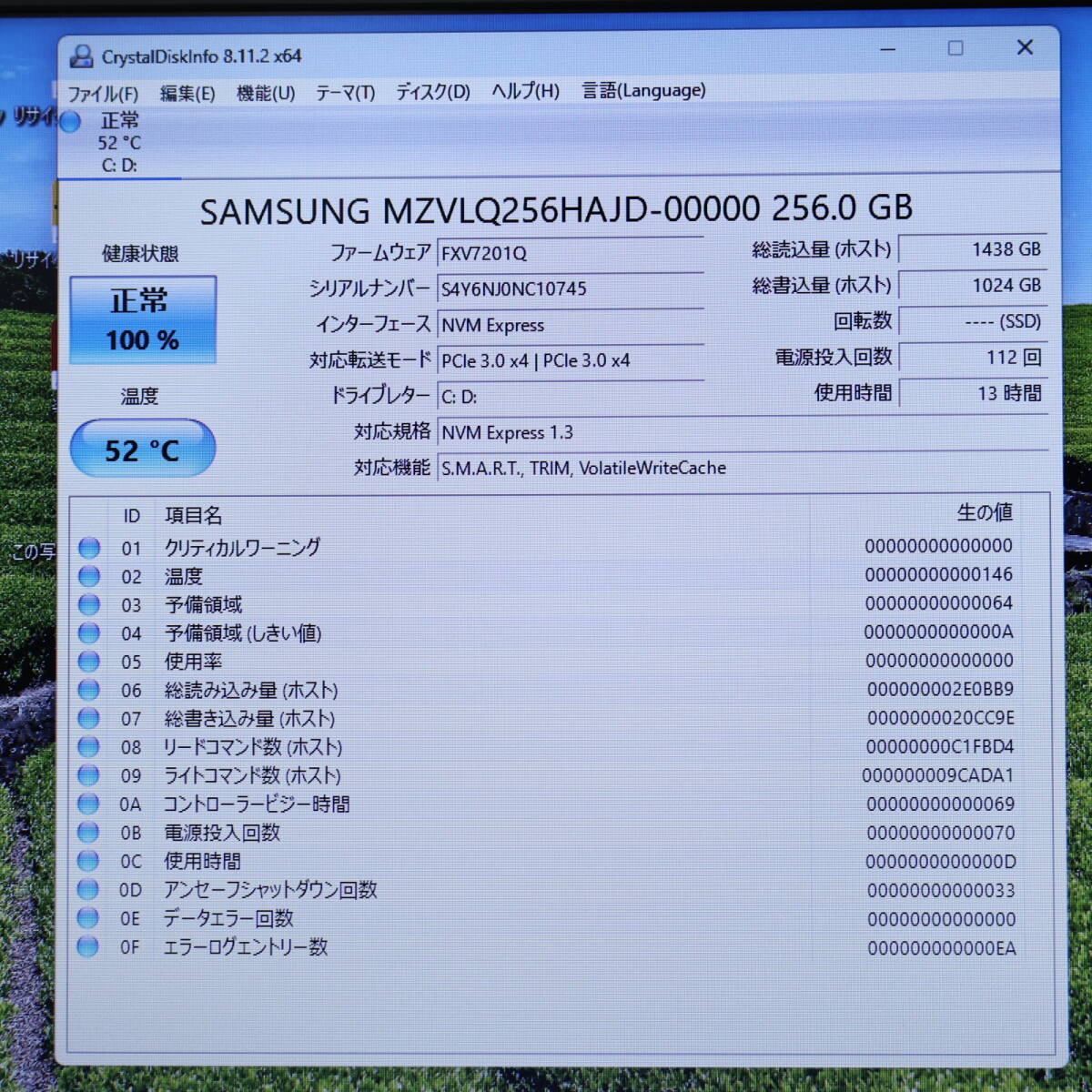Click the status circle for エラーログエントリー数
This screenshot has height=1092, width=1092.
pos(88,946)
